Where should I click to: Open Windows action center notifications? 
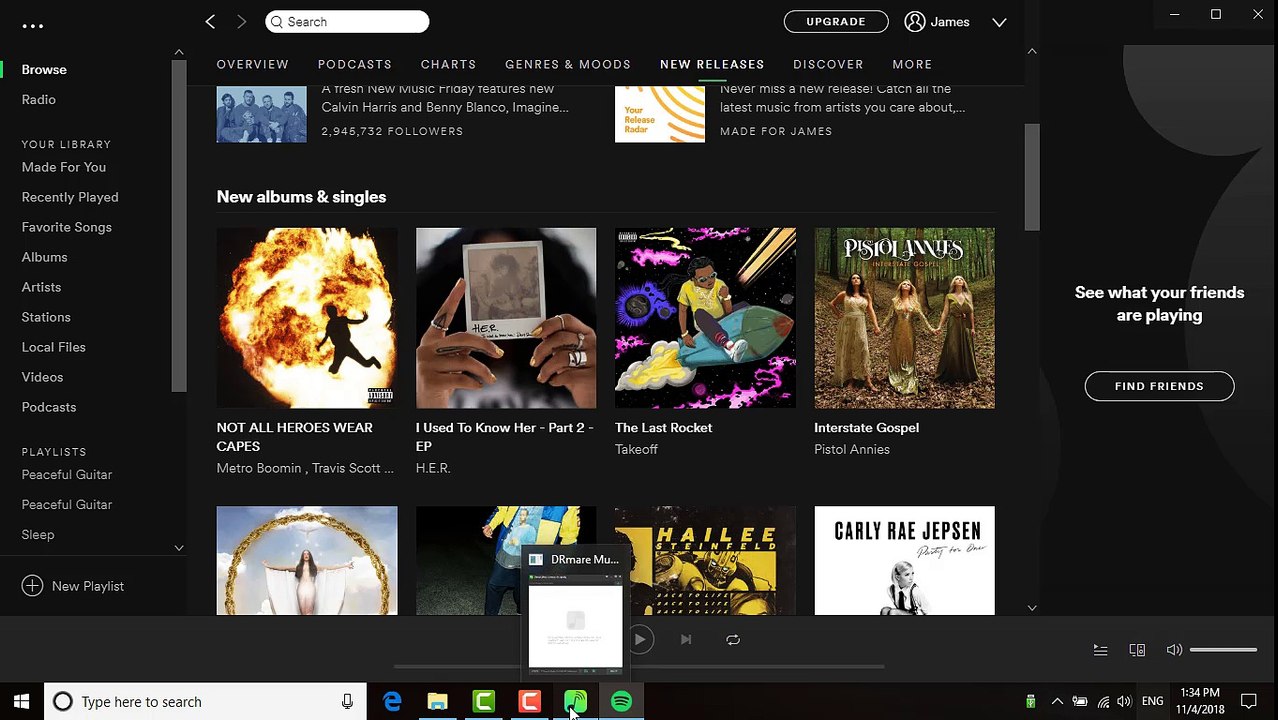coord(1249,702)
